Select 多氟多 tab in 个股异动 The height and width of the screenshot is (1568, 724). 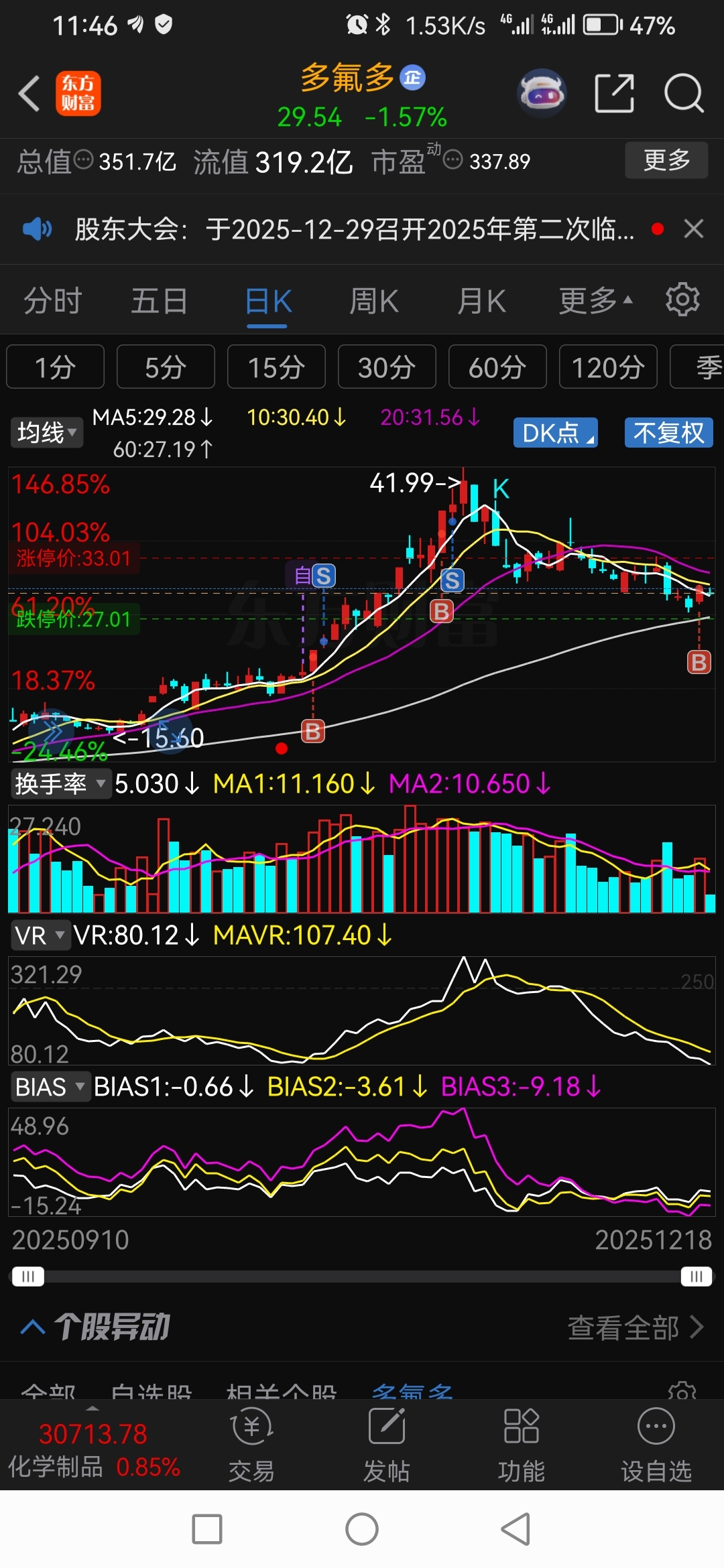412,1391
